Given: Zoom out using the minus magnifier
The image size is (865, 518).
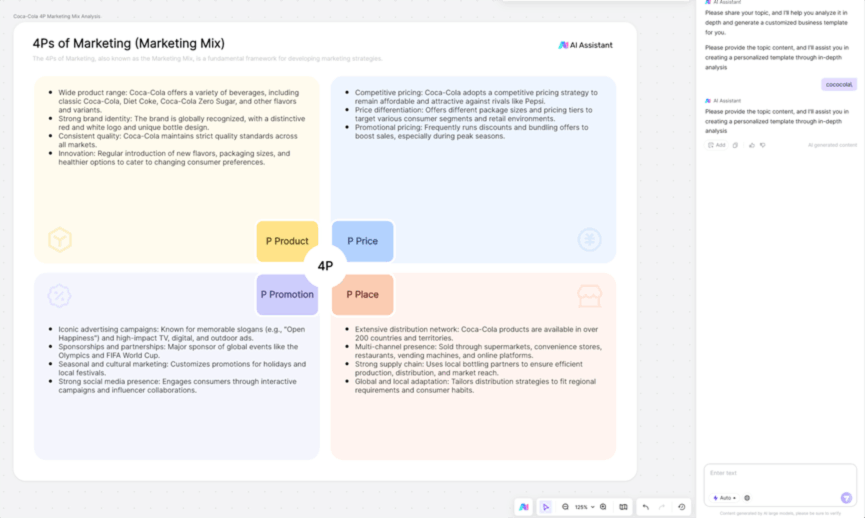Looking at the screenshot, I should (565, 507).
